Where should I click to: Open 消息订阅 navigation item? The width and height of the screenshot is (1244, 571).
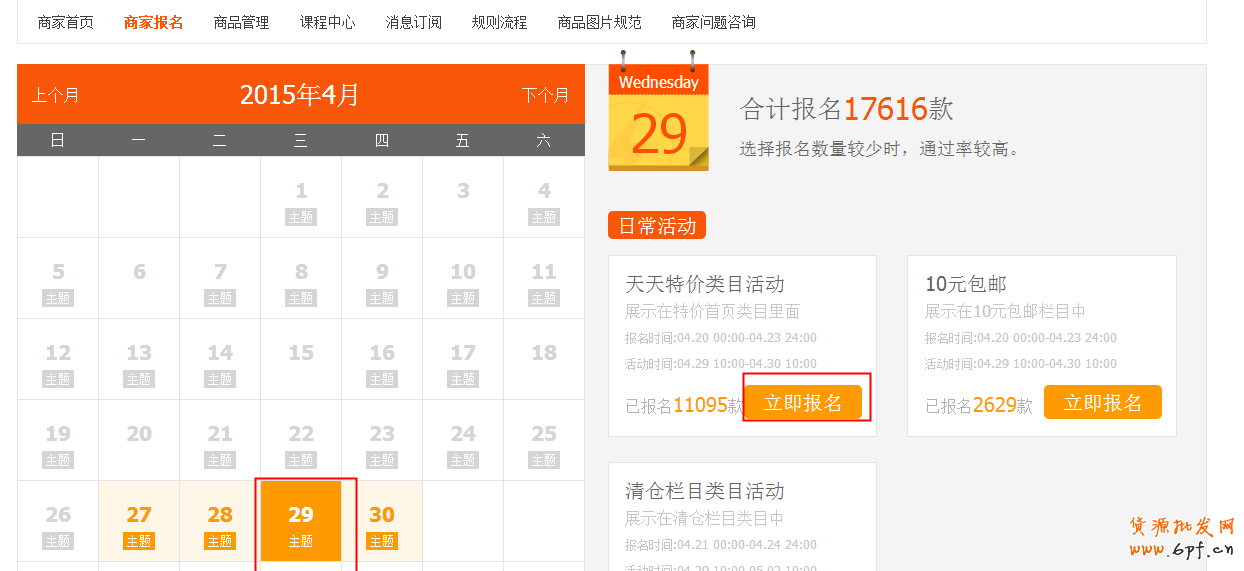[x=413, y=22]
